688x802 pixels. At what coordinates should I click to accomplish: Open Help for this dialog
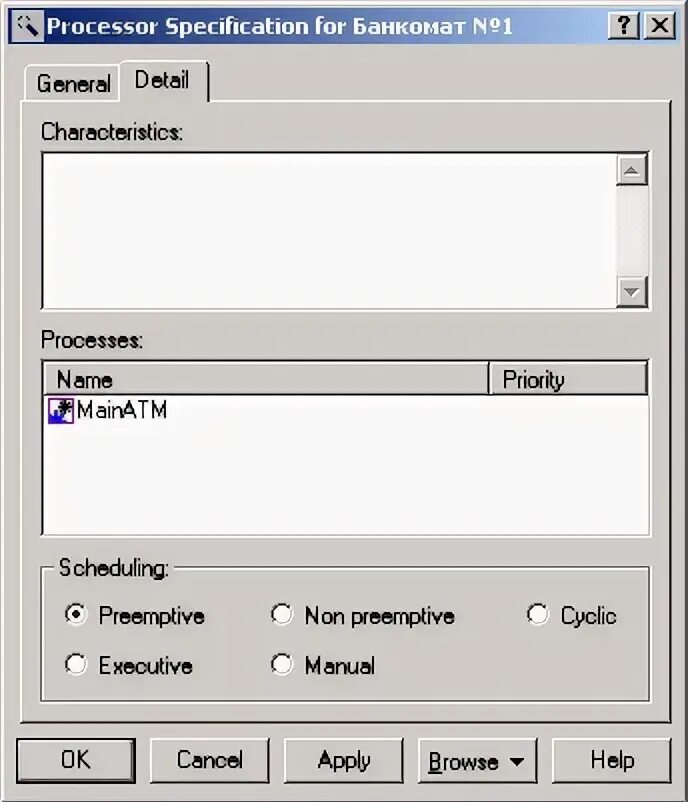coord(612,761)
